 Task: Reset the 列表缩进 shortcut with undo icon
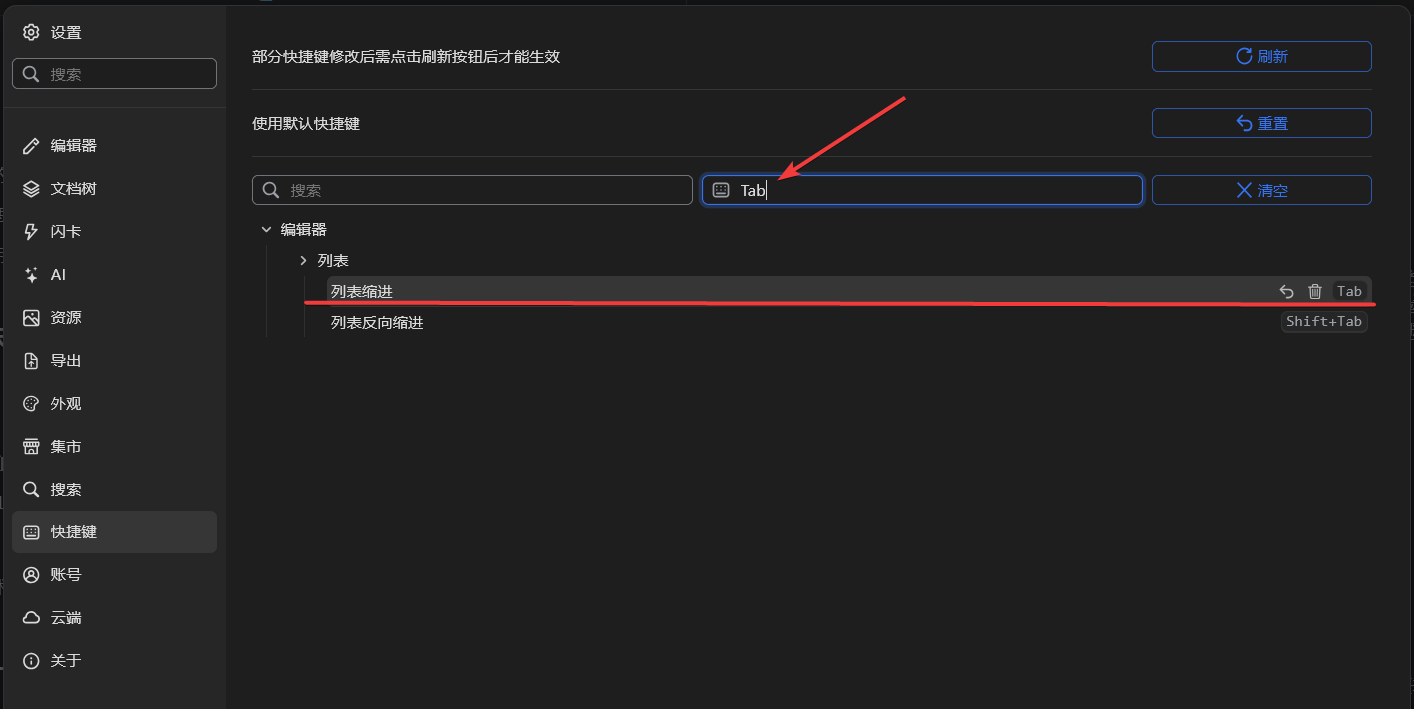(1287, 291)
